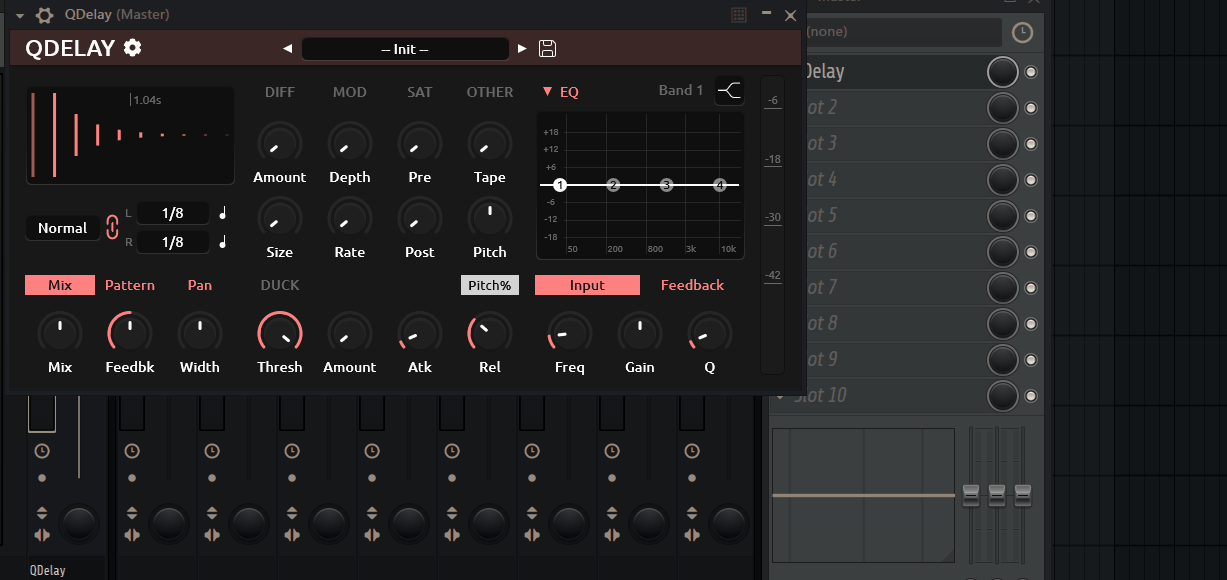This screenshot has width=1227, height=580.
Task: Load the next preset with the right arrow
Action: coord(522,48)
